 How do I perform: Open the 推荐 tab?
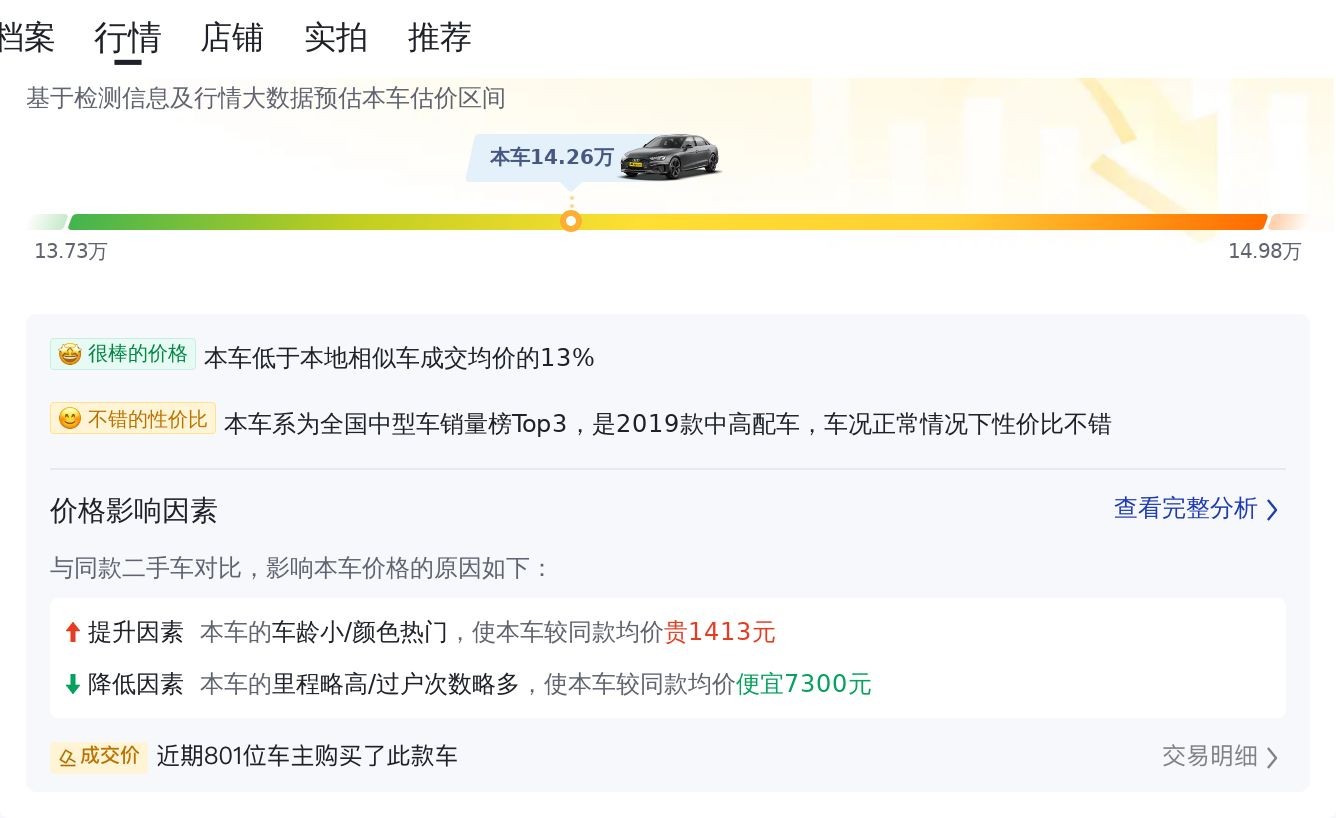click(x=439, y=38)
